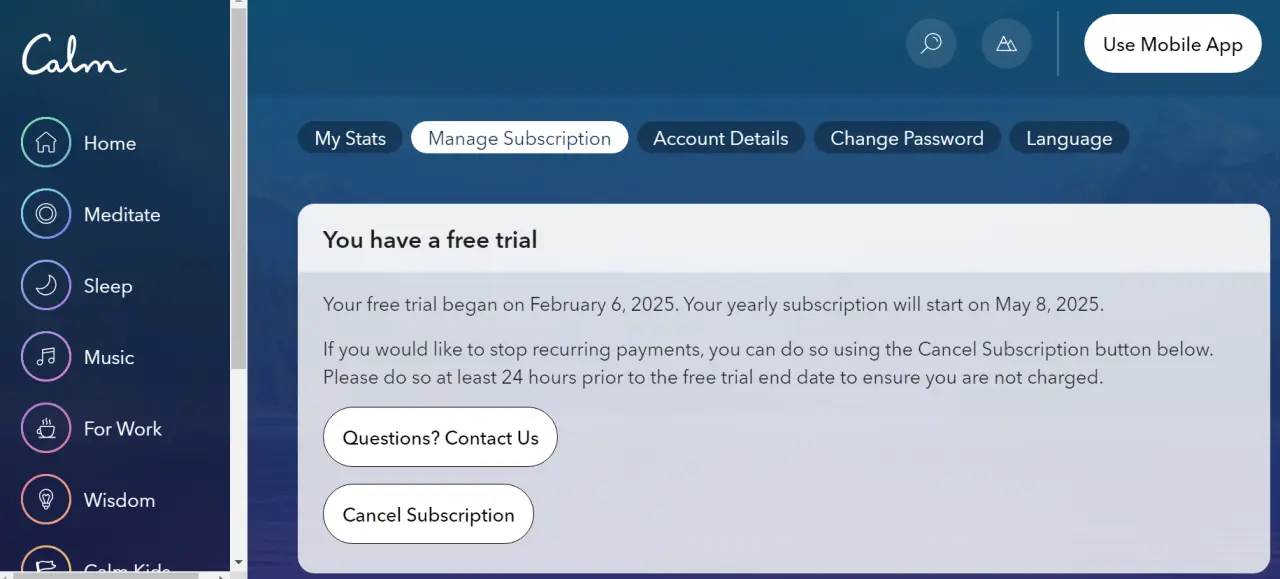The height and width of the screenshot is (579, 1280).
Task: Click the Calm logo
Action: 74,54
